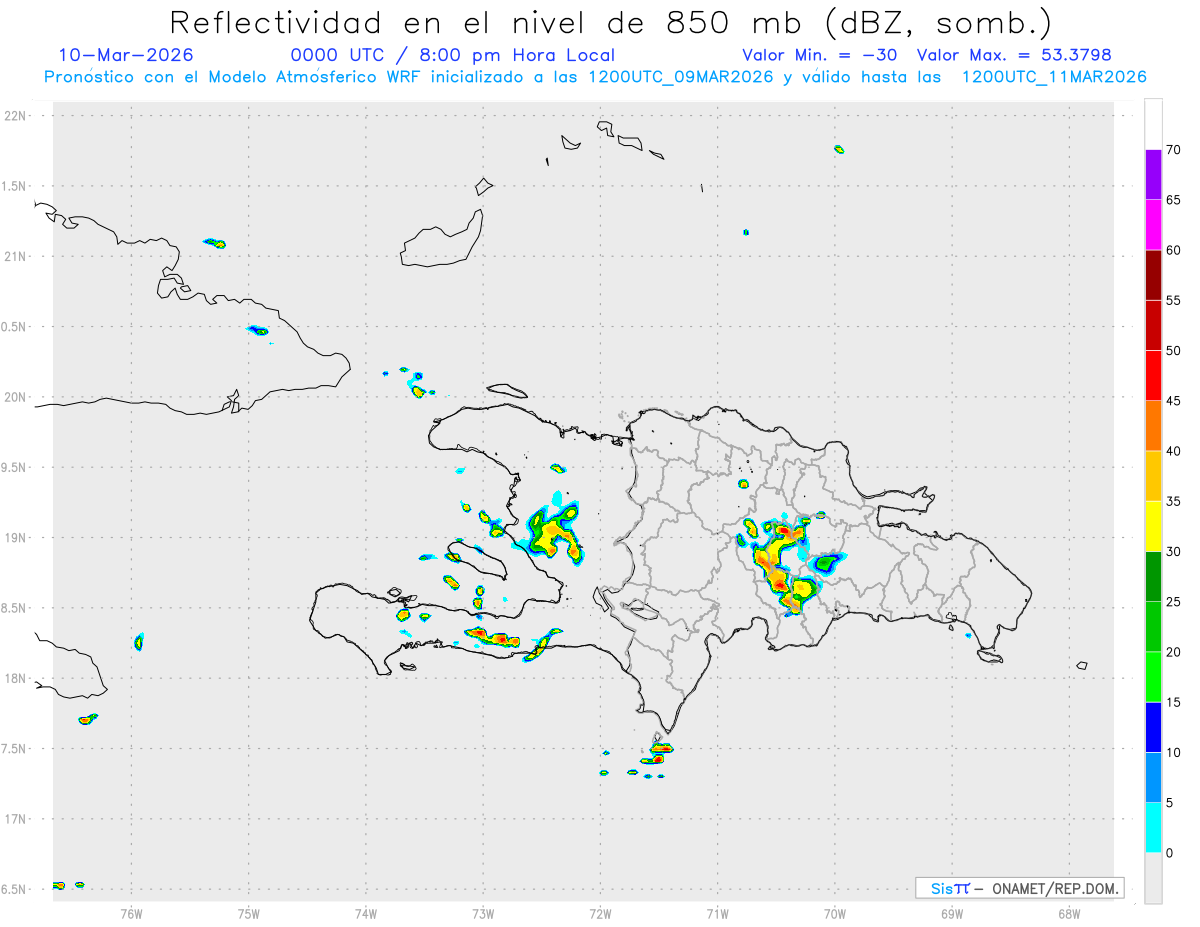Image resolution: width=1200 pixels, height=927 pixels.
Task: Pick the dark green 25–30 dBZ segment
Action: [x=1153, y=577]
